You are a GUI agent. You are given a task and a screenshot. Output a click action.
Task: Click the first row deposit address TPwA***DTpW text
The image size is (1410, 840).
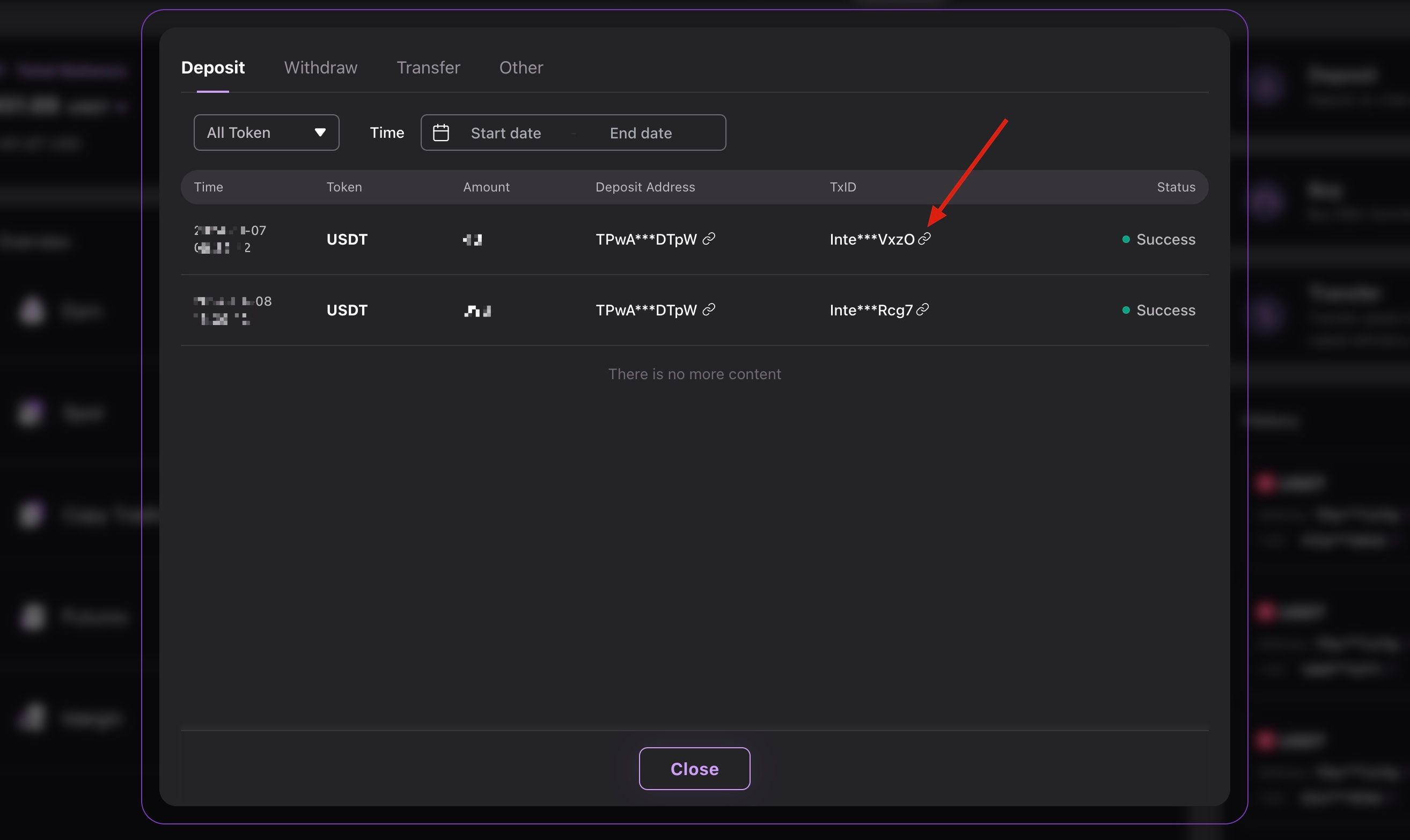tap(646, 239)
